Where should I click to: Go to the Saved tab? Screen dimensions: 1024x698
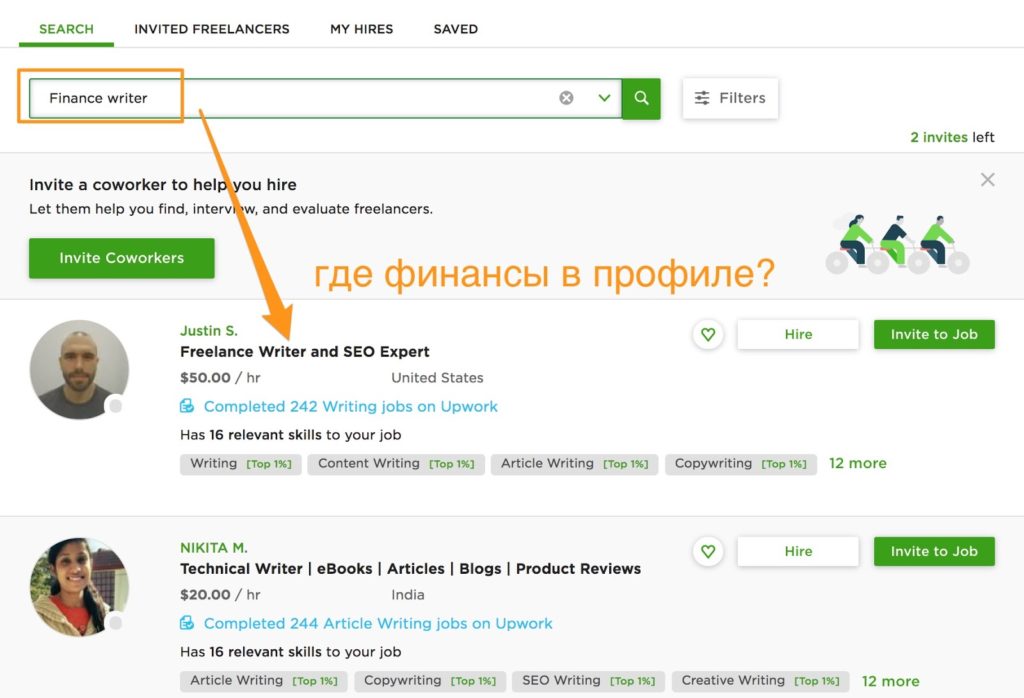point(455,29)
